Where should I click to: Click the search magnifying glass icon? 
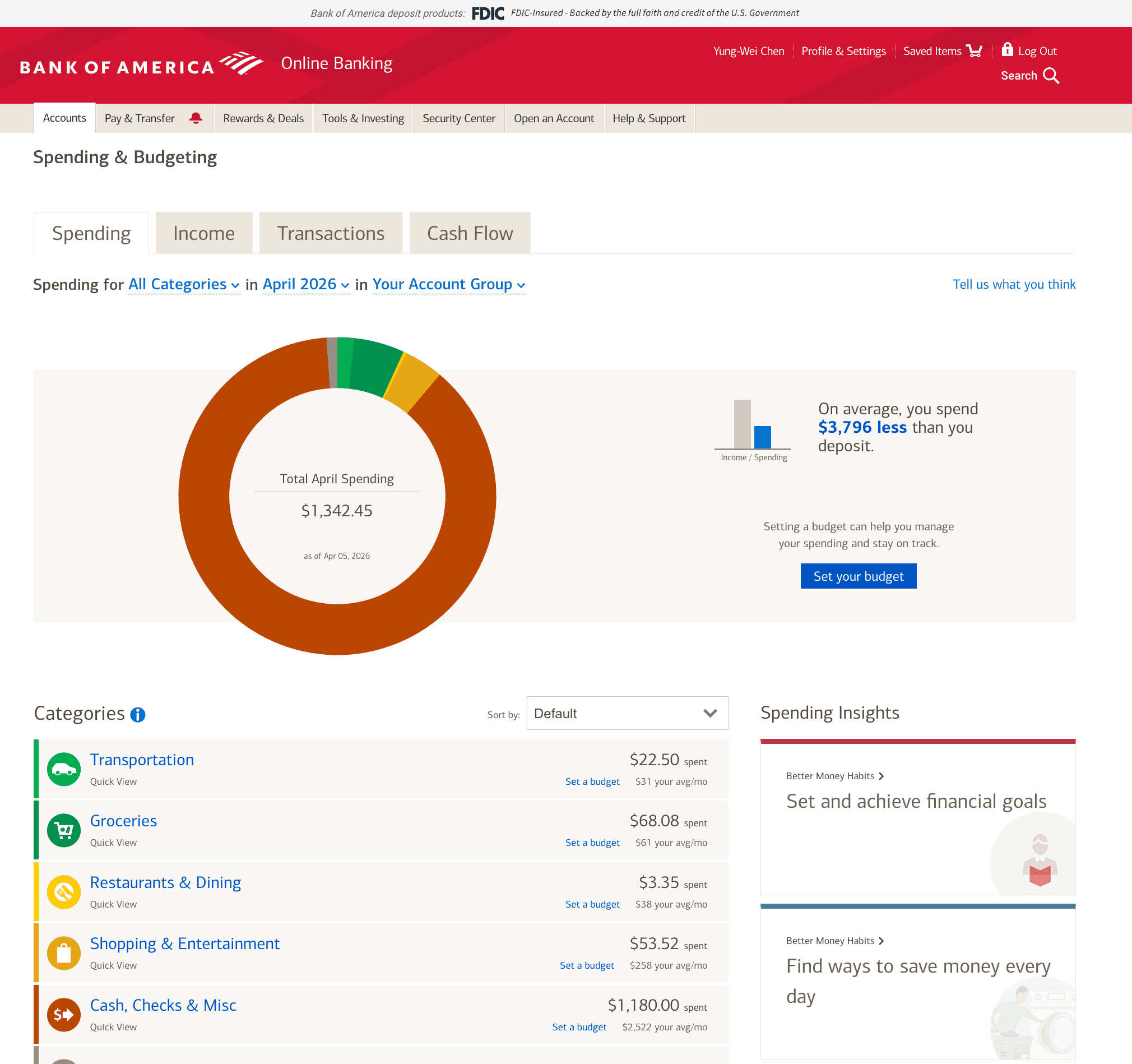tap(1051, 76)
